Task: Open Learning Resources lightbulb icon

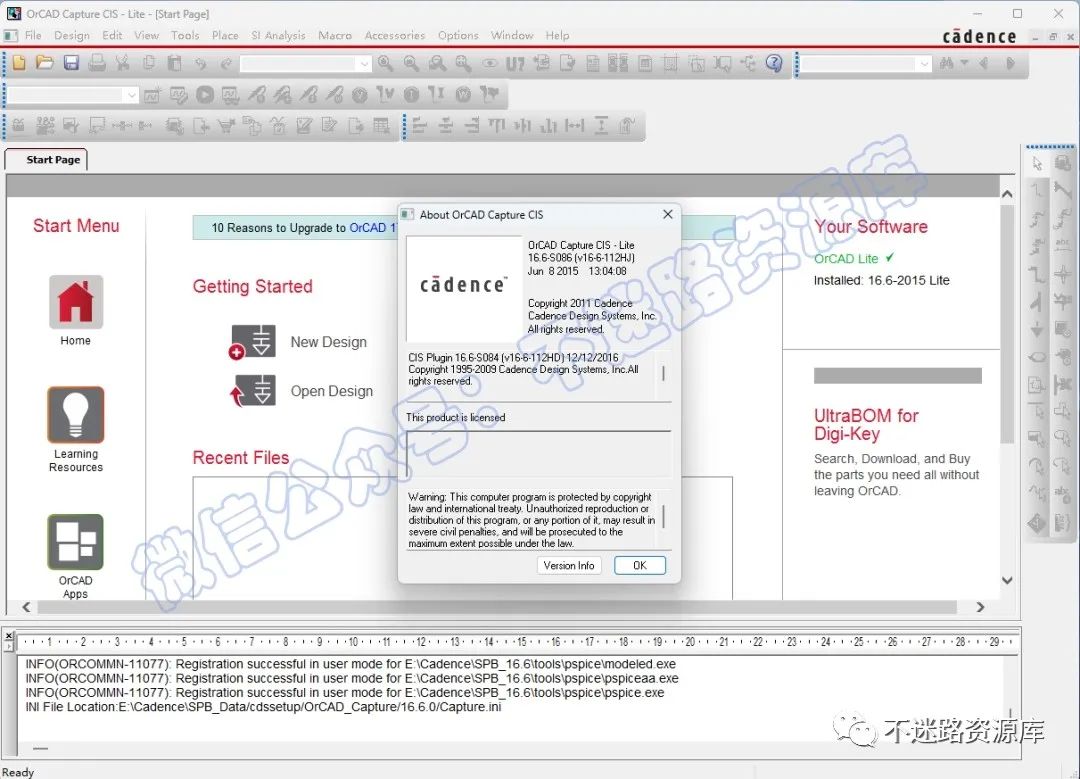Action: [76, 414]
